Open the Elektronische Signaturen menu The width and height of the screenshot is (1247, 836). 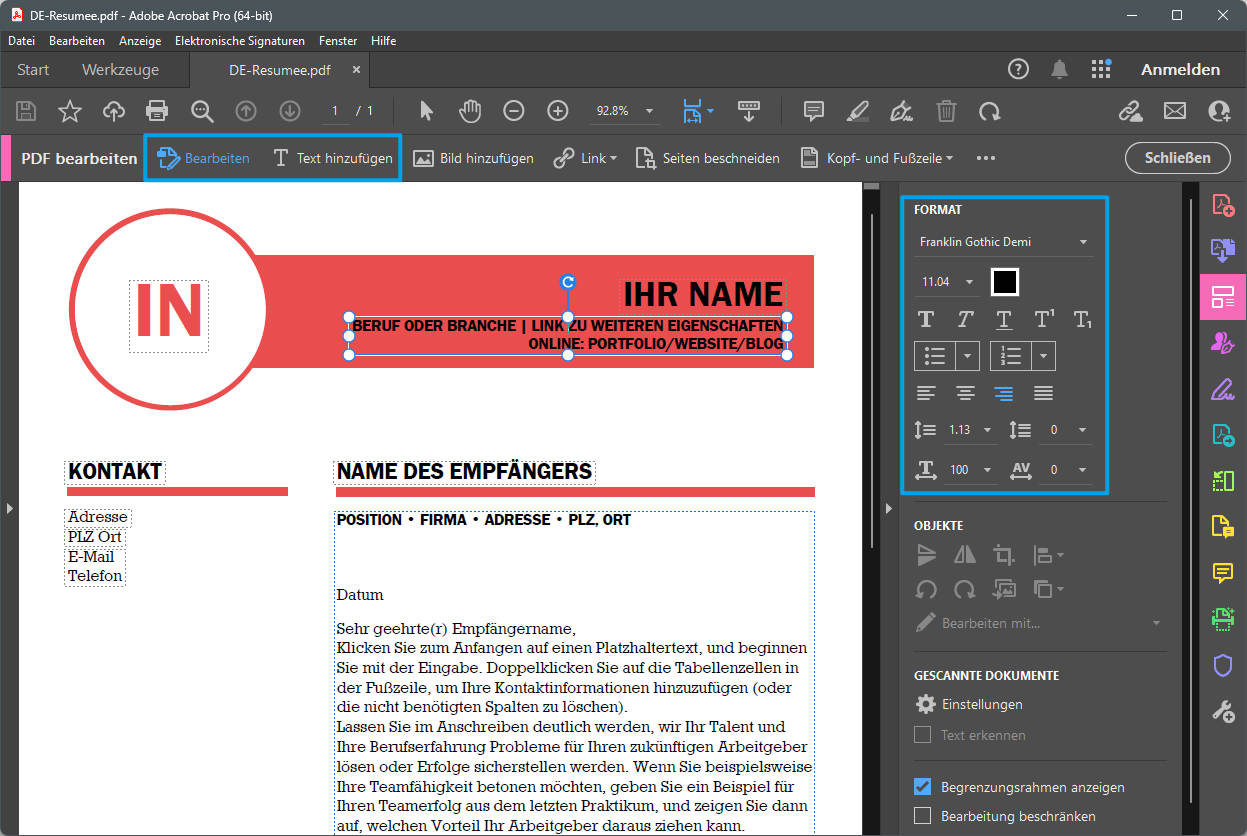239,41
